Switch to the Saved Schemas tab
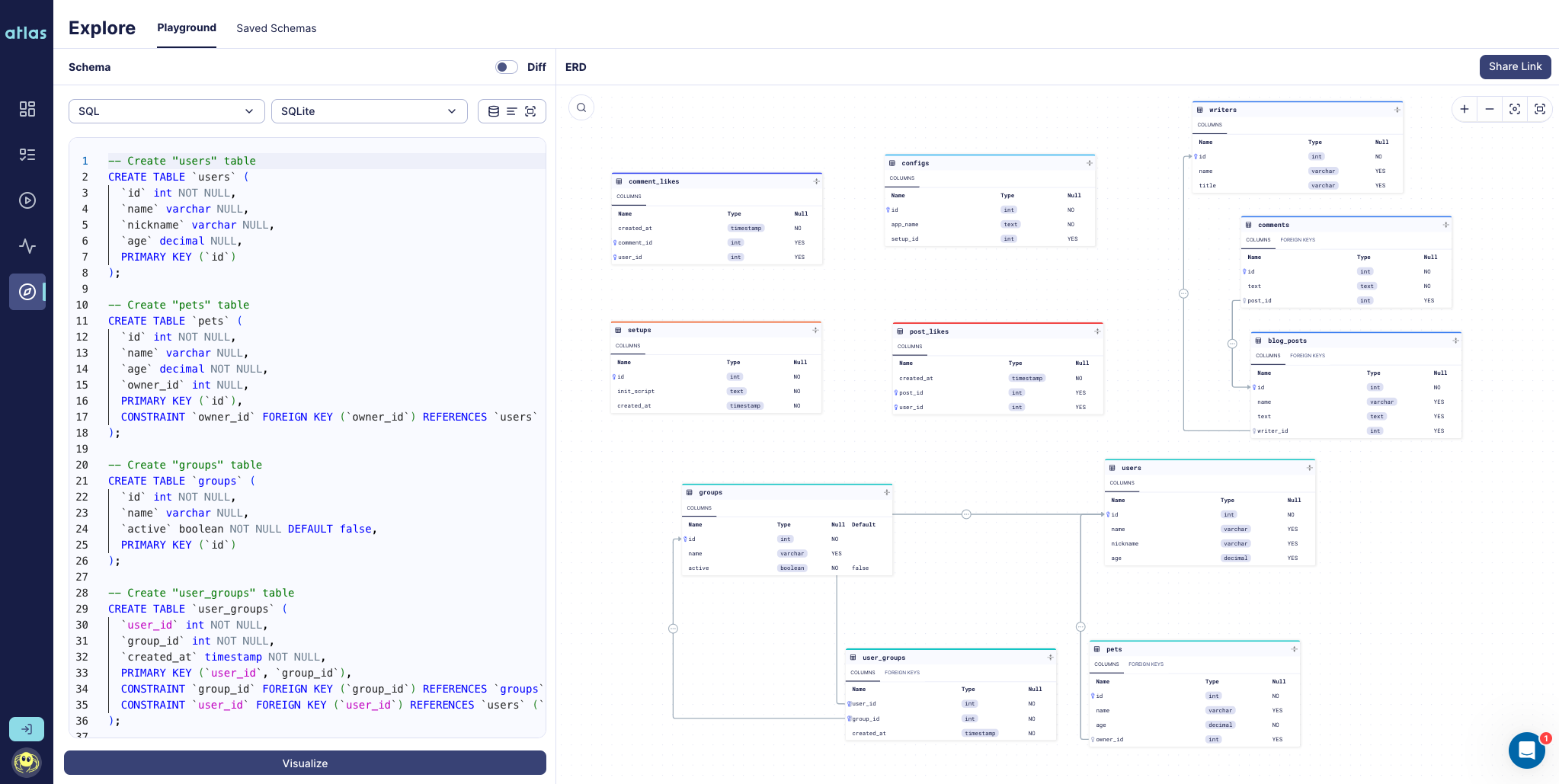The image size is (1559, 784). (276, 28)
